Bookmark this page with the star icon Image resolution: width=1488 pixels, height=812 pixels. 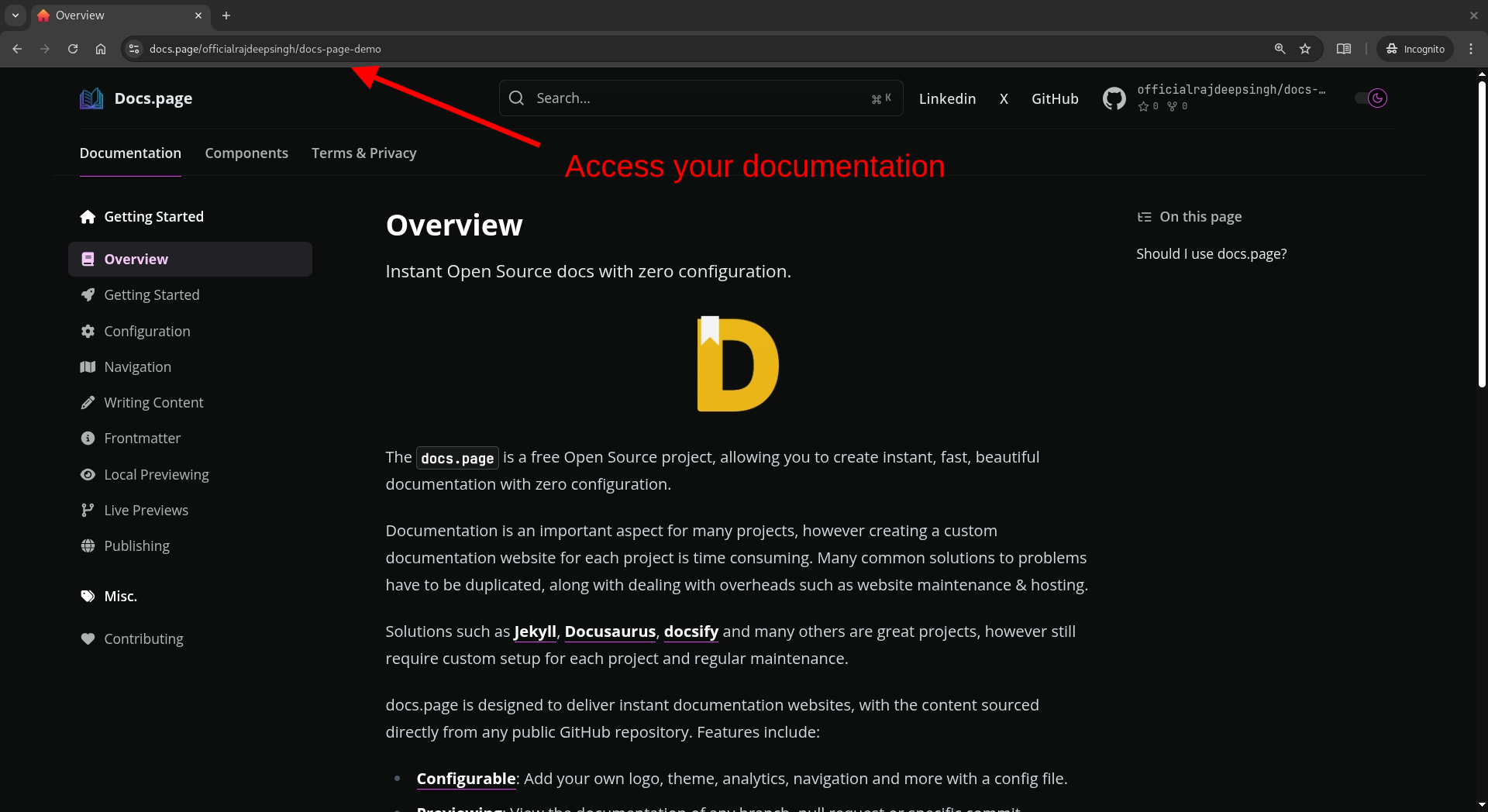[x=1305, y=49]
